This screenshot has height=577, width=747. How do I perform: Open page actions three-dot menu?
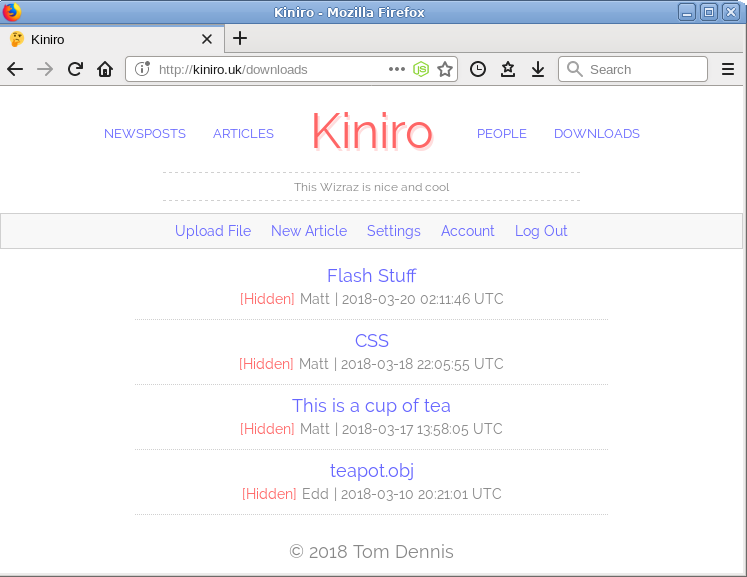397,69
